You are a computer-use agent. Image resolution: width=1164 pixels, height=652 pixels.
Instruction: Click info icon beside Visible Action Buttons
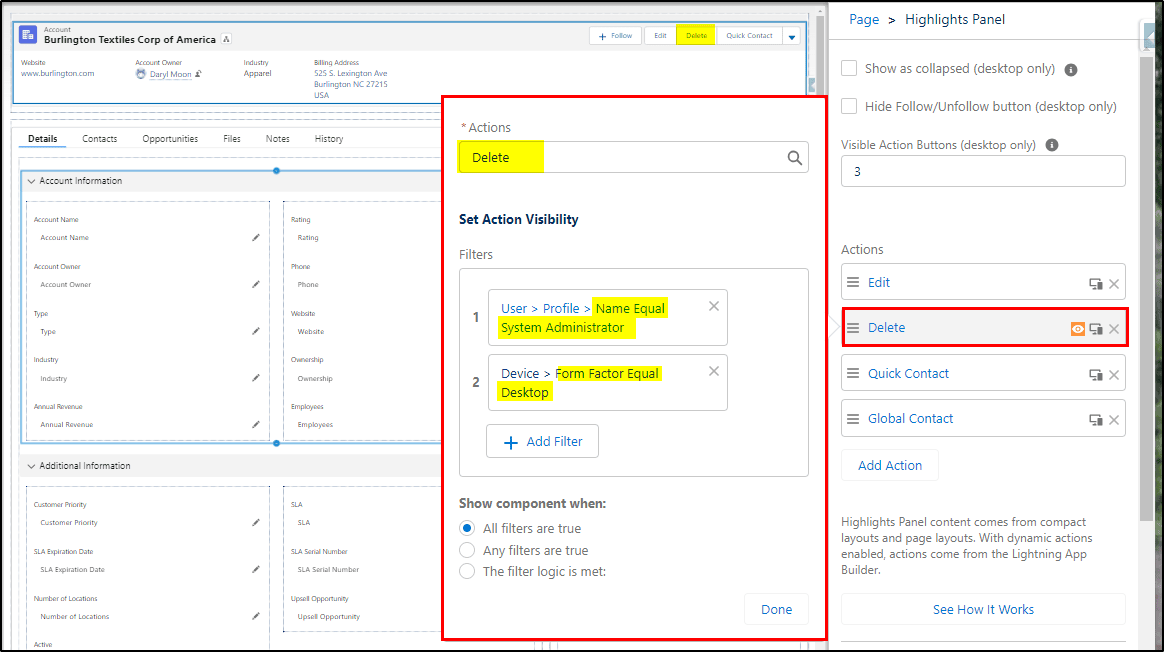click(1051, 145)
